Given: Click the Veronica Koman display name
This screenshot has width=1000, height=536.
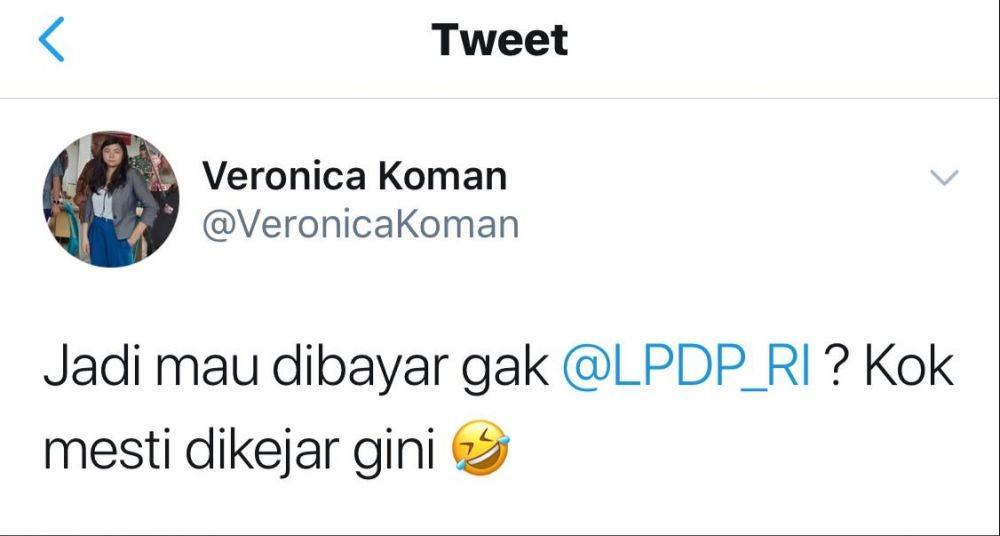Looking at the screenshot, I should pyautogui.click(x=355, y=175).
